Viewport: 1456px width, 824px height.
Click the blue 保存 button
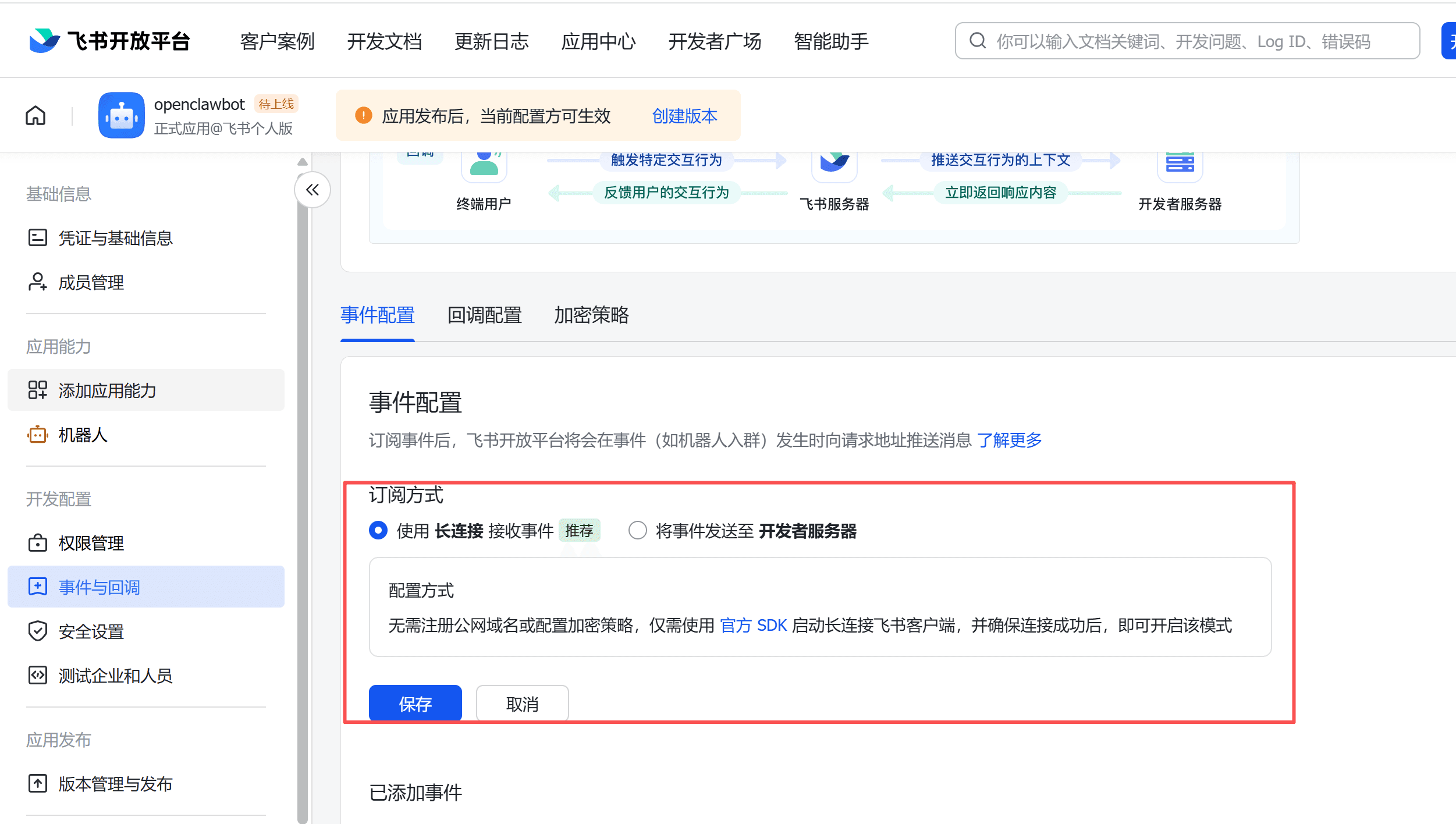pyautogui.click(x=415, y=704)
